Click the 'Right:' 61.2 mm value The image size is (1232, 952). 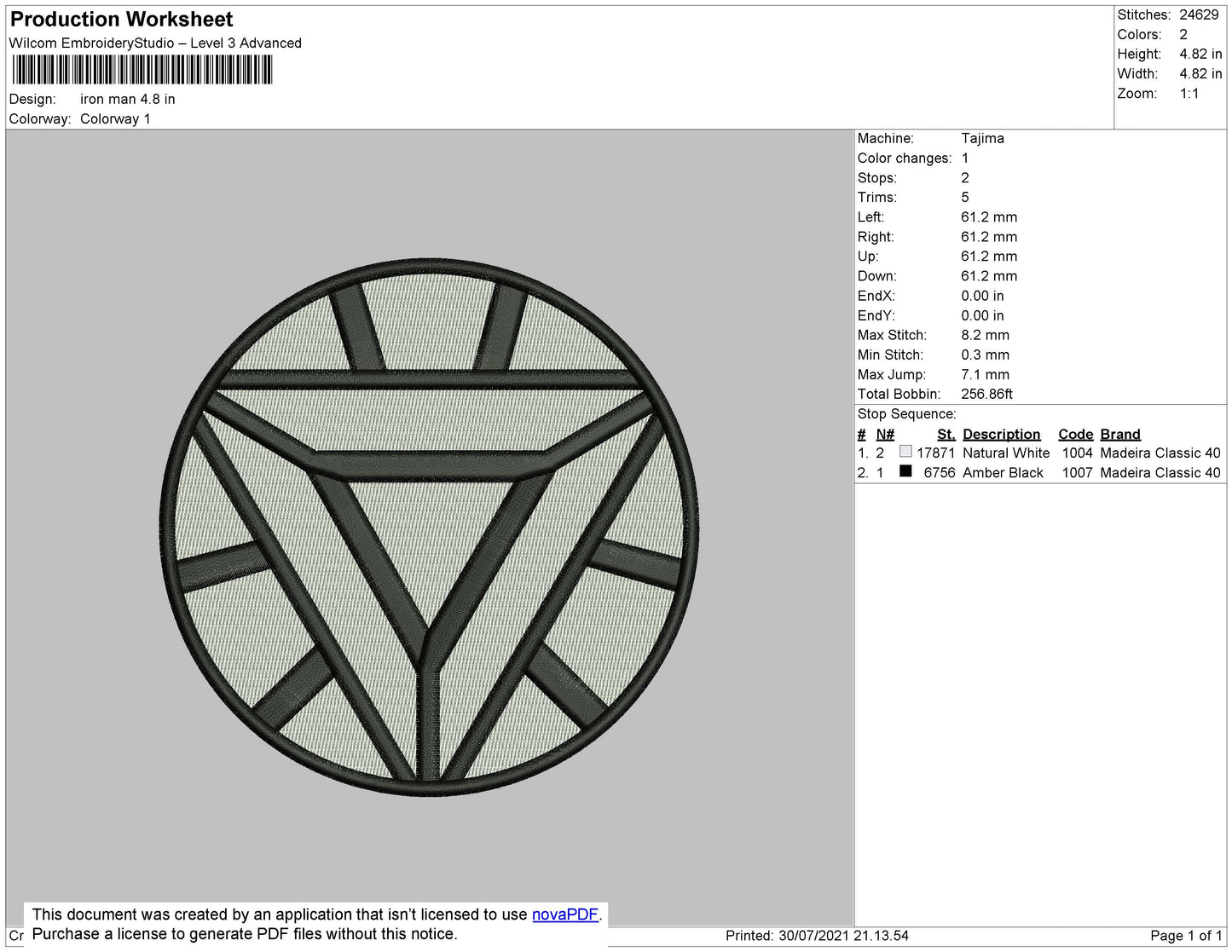pyautogui.click(x=989, y=236)
